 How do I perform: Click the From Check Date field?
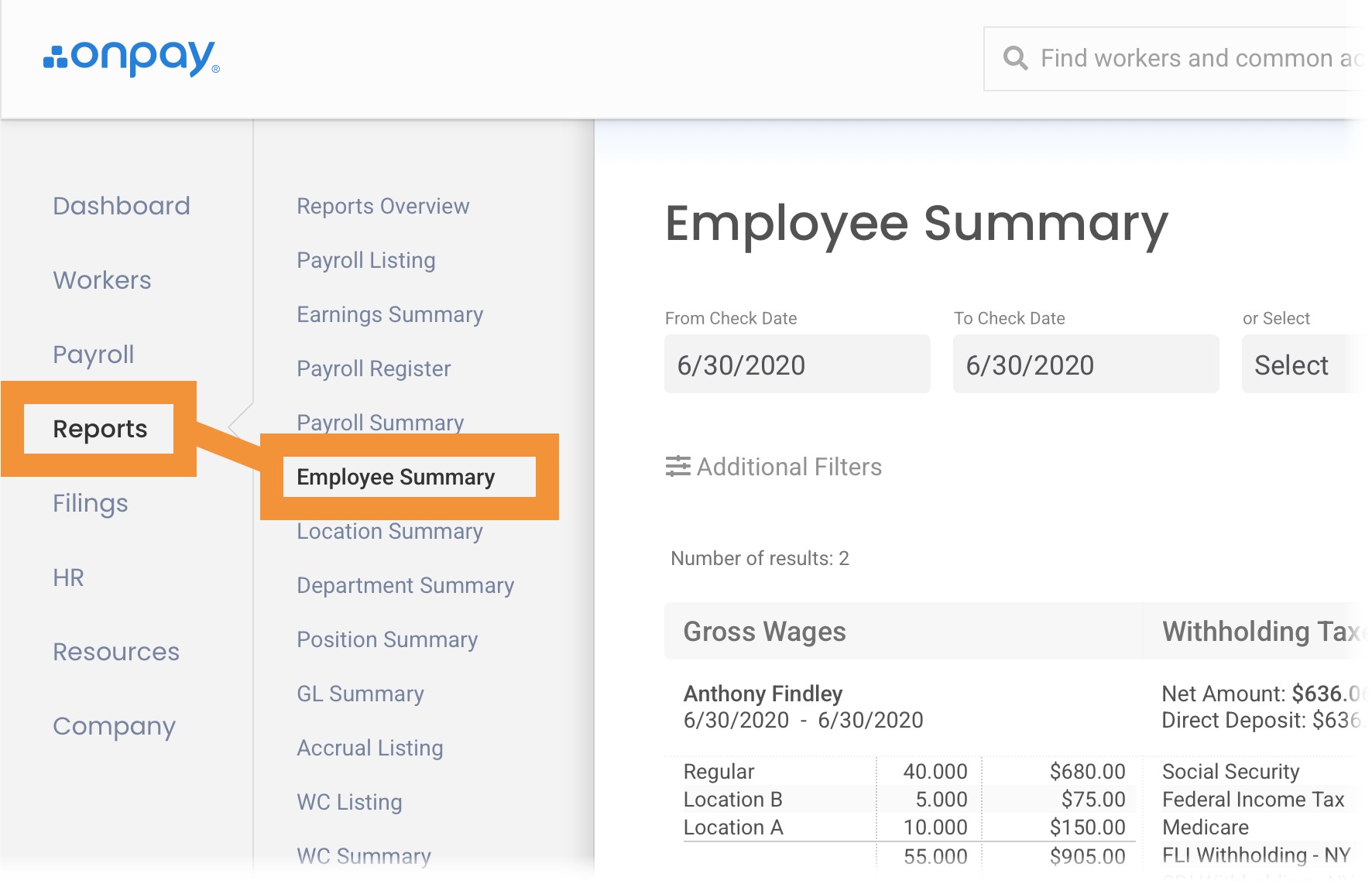pos(797,365)
